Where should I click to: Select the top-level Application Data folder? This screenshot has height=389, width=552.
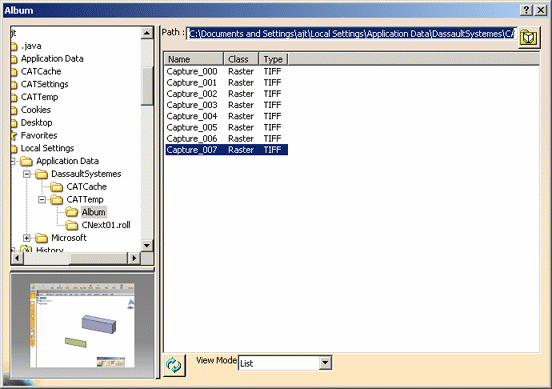[52, 59]
